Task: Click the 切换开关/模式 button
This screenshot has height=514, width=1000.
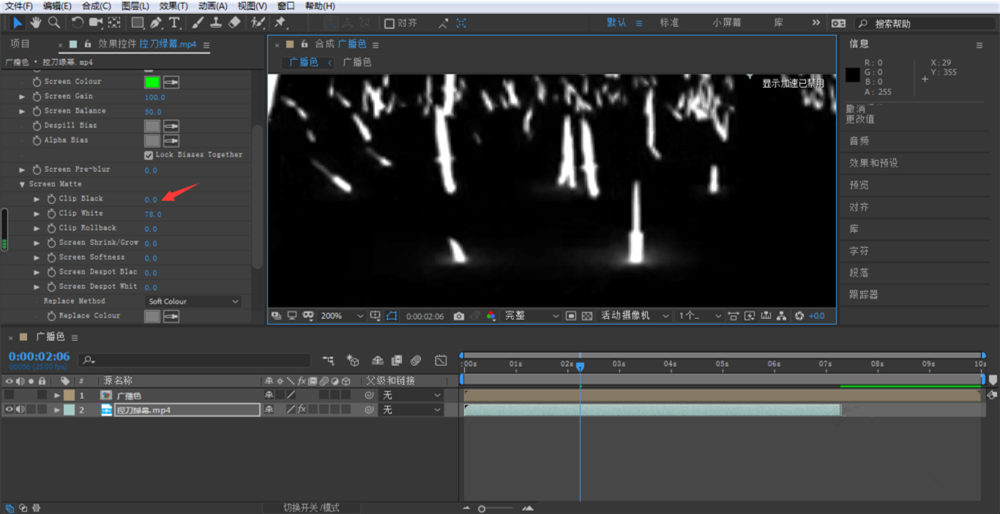Action: [x=311, y=507]
